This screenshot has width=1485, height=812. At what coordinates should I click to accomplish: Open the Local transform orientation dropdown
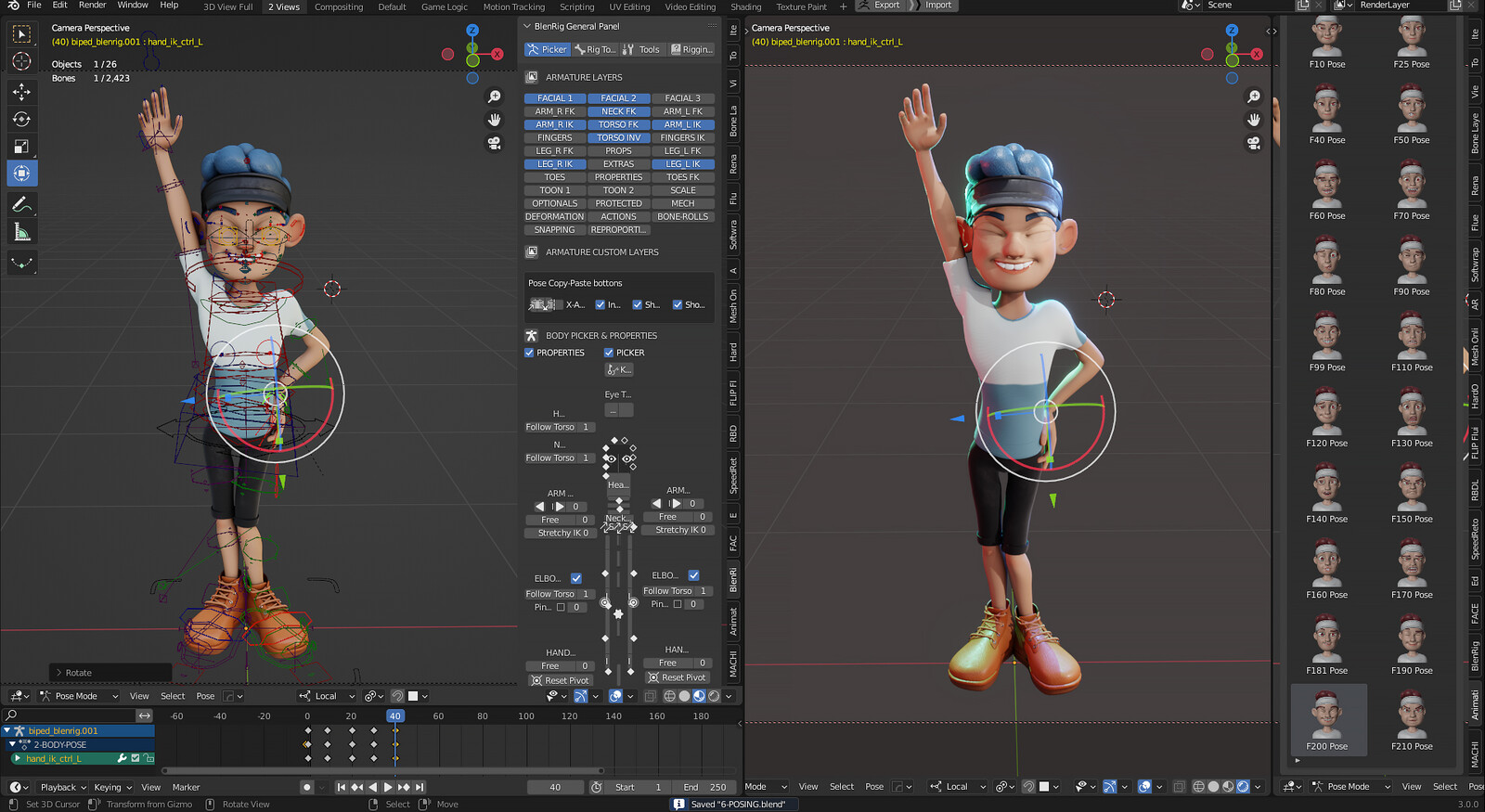click(328, 696)
